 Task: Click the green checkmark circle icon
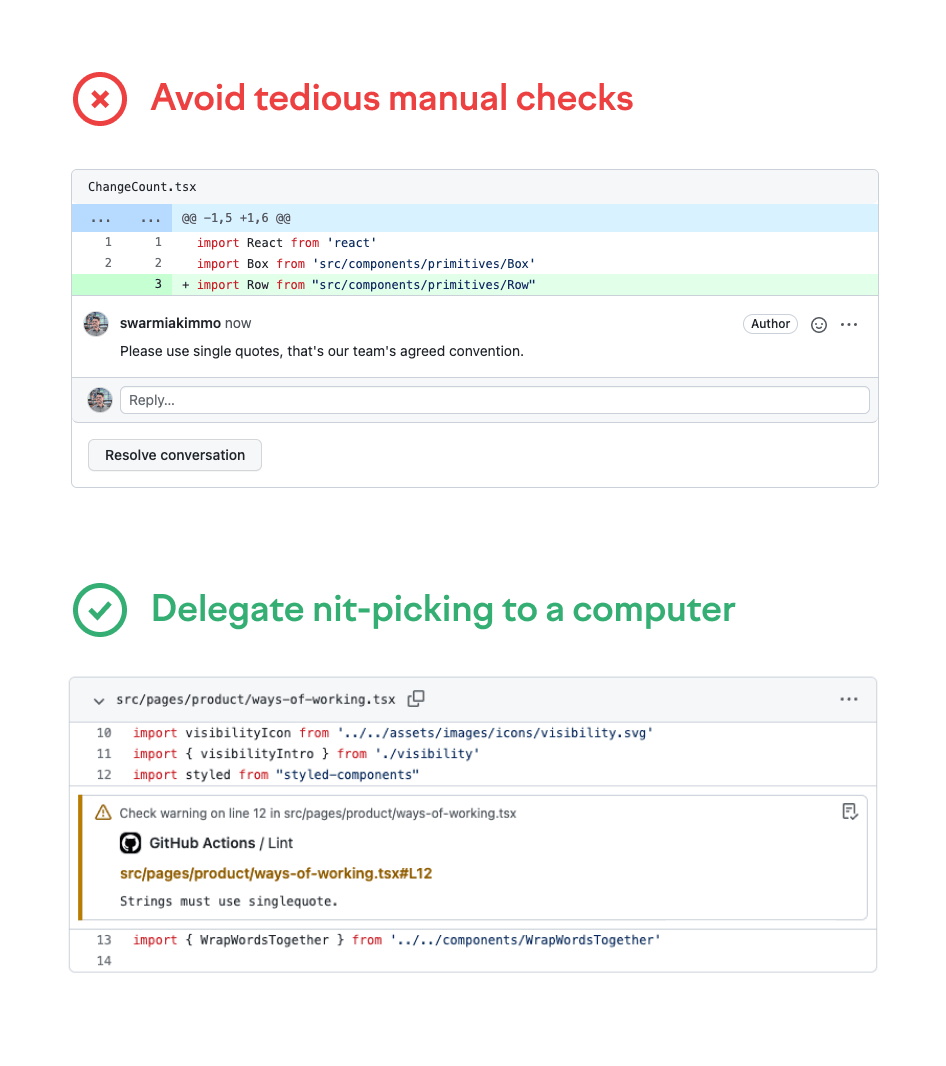pyautogui.click(x=100, y=609)
